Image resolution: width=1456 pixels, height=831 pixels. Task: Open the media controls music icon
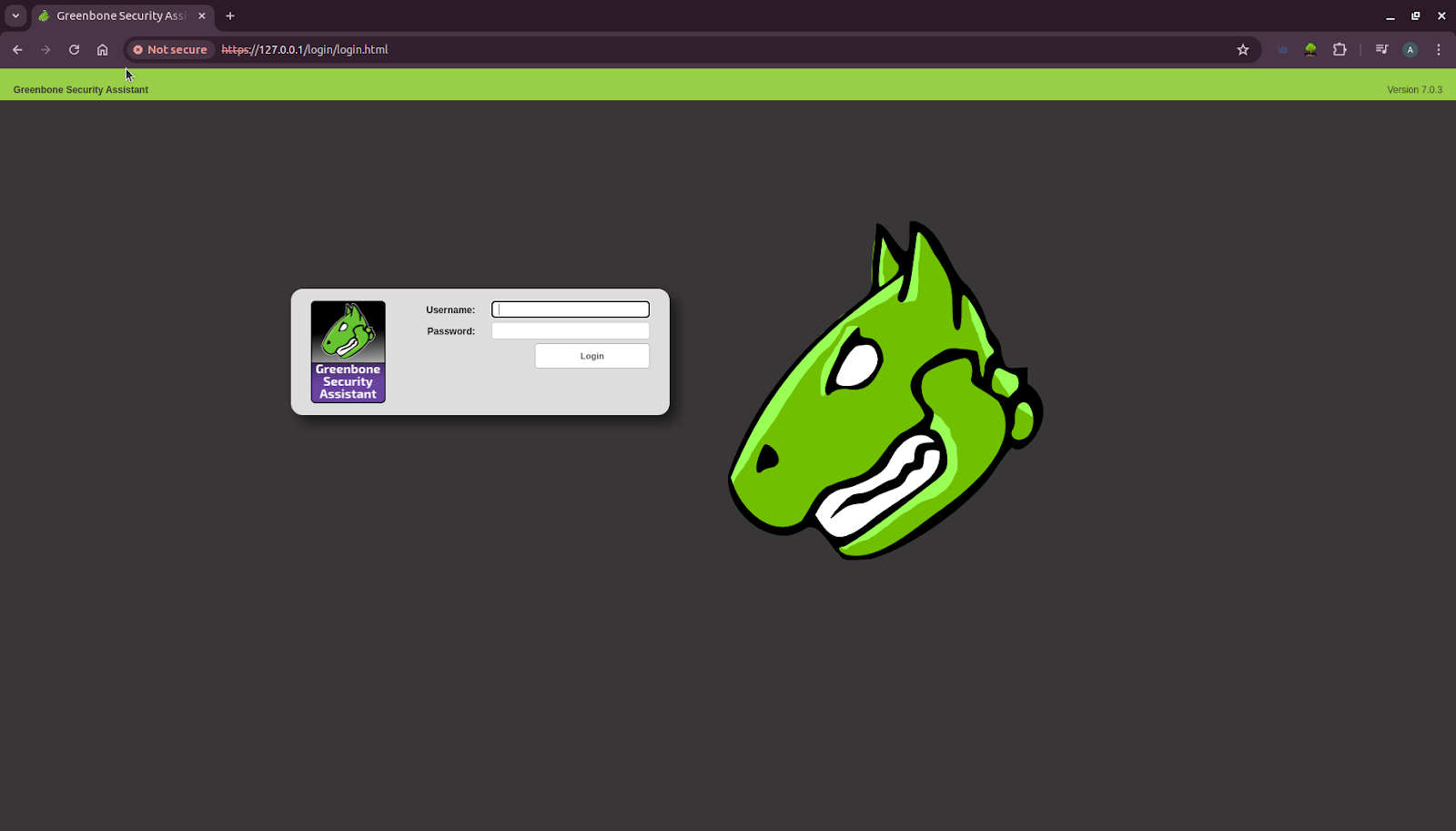1381,50
